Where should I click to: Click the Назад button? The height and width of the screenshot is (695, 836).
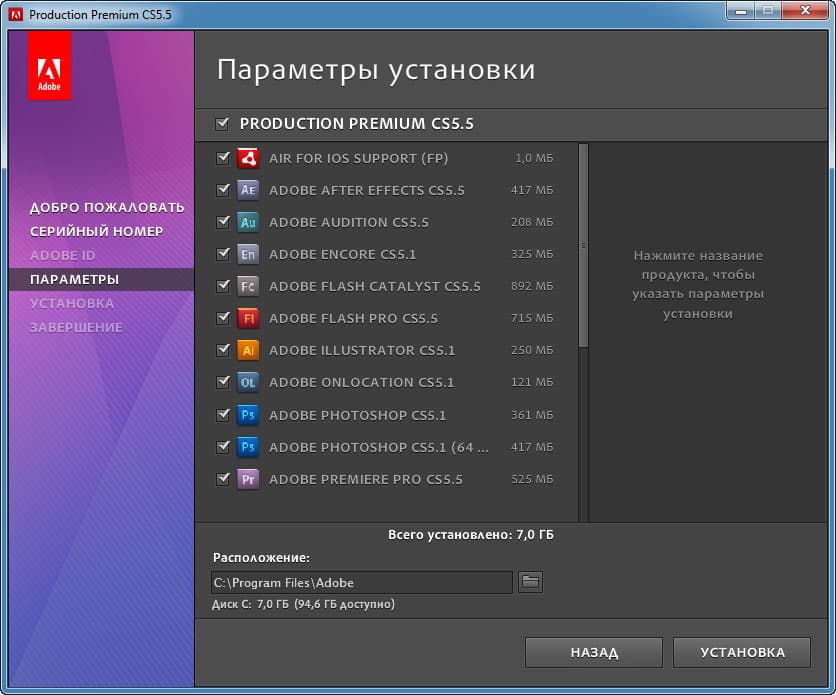tap(593, 652)
